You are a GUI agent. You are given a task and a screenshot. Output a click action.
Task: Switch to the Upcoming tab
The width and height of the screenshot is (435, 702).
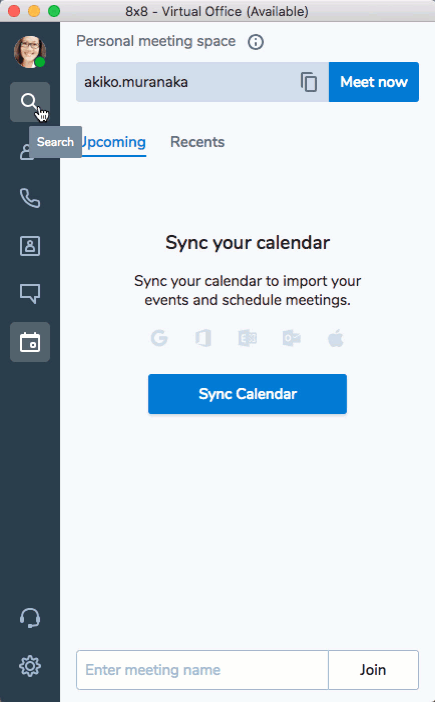pyautogui.click(x=112, y=142)
